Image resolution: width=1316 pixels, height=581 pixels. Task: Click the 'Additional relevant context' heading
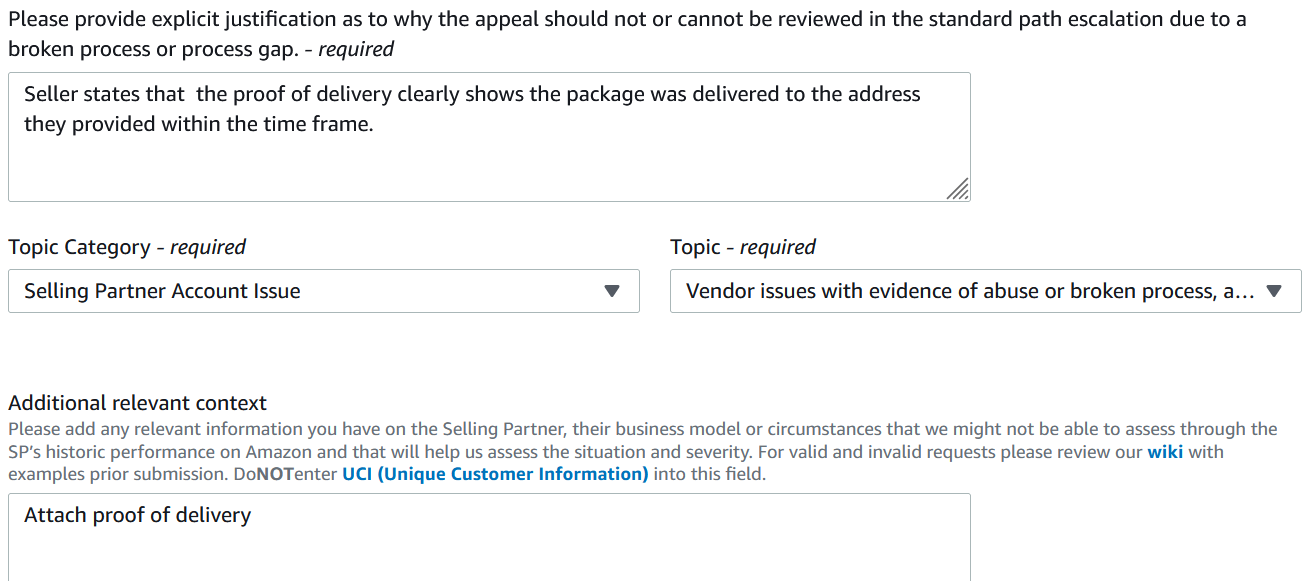pyautogui.click(x=138, y=403)
